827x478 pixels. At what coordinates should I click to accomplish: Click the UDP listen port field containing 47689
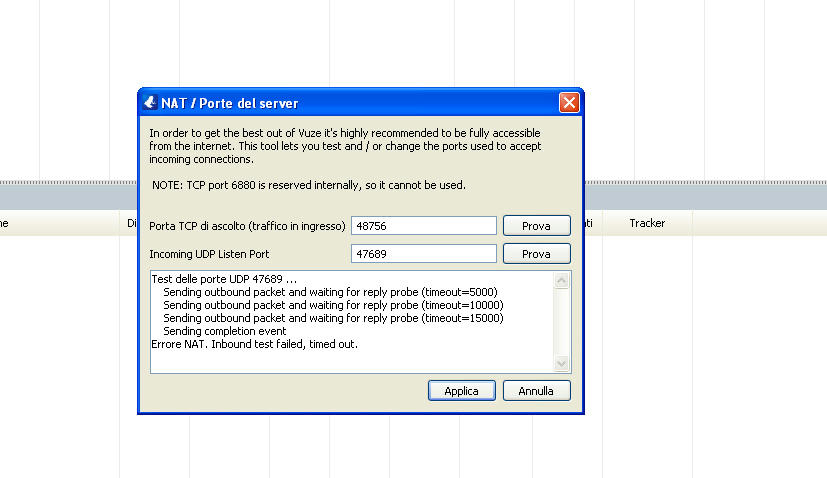point(424,254)
